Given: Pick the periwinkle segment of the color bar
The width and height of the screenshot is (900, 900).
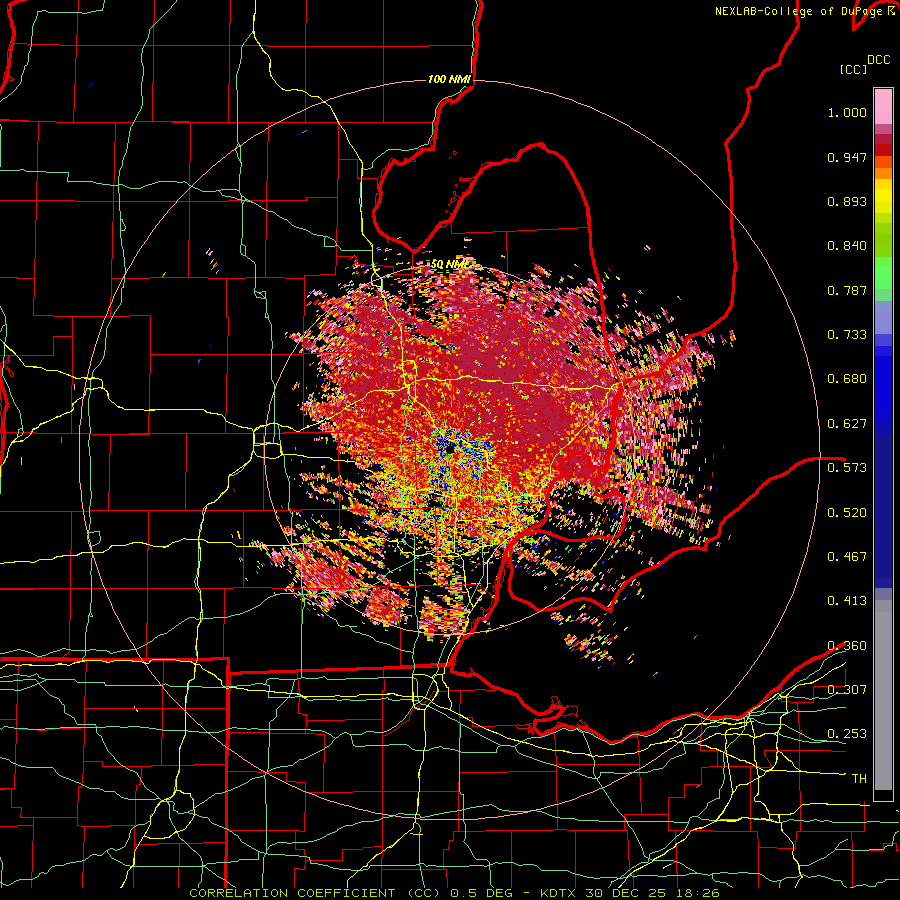Looking at the screenshot, I should (x=883, y=317).
